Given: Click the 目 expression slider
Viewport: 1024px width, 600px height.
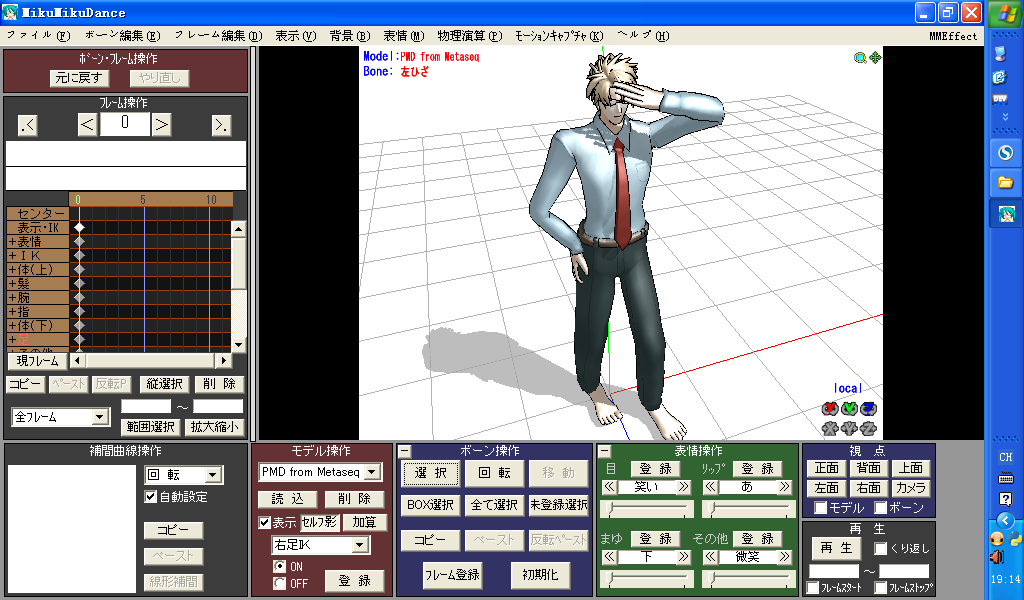Looking at the screenshot, I should [647, 509].
